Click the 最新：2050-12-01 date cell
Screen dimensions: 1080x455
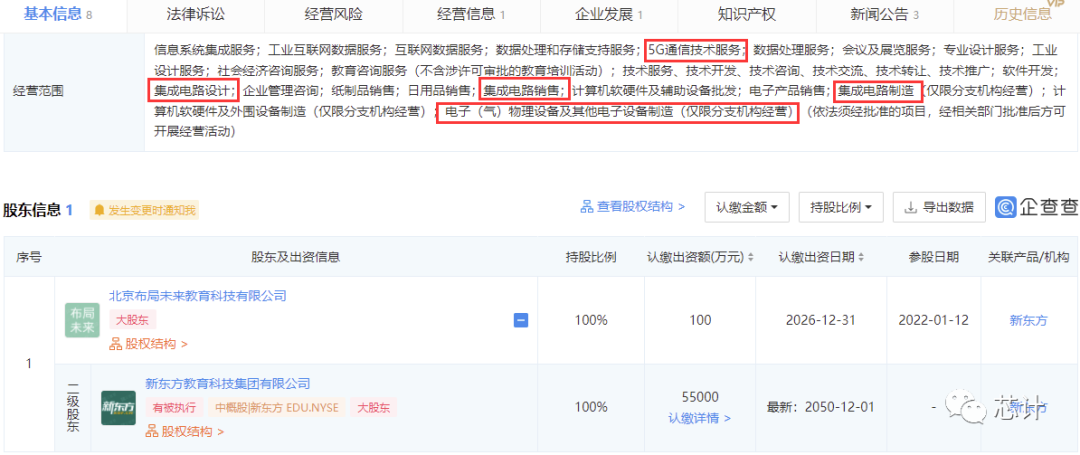(821, 407)
